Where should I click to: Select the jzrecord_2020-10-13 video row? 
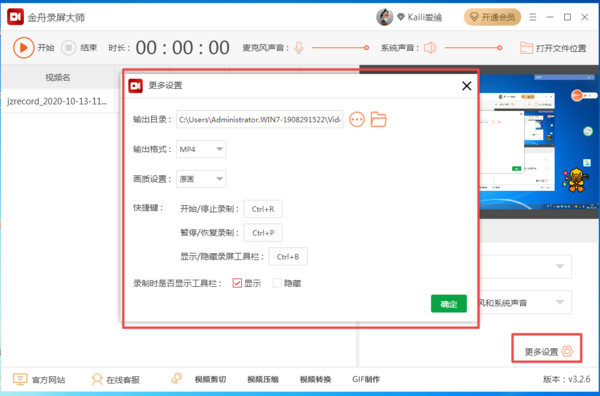point(57,101)
